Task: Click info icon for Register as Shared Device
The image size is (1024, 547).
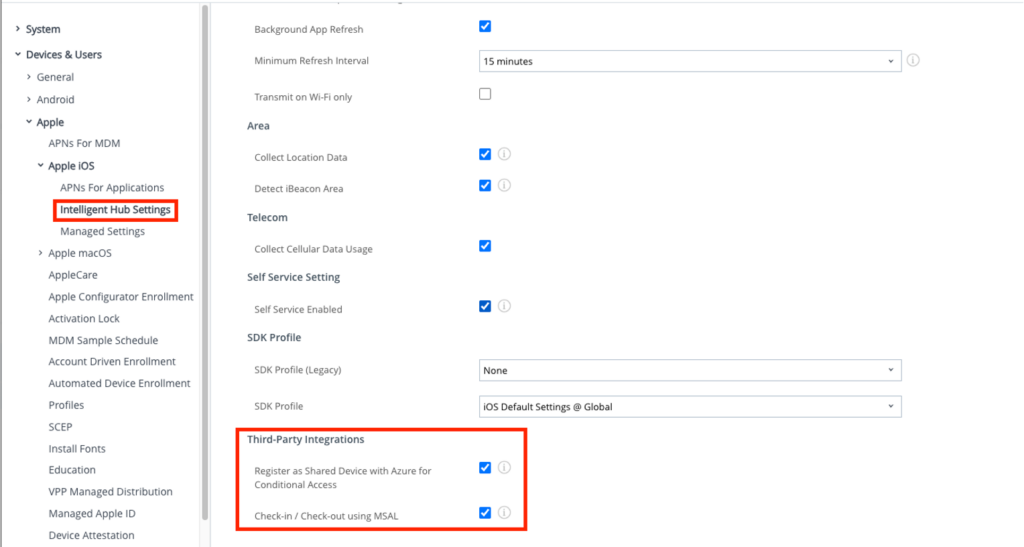Action: (x=505, y=467)
